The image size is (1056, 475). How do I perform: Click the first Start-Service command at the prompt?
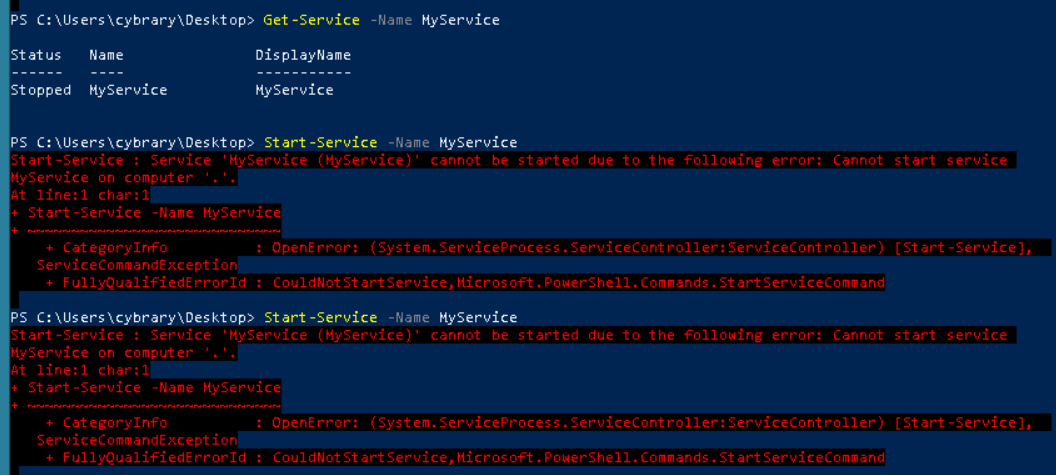click(x=321, y=143)
